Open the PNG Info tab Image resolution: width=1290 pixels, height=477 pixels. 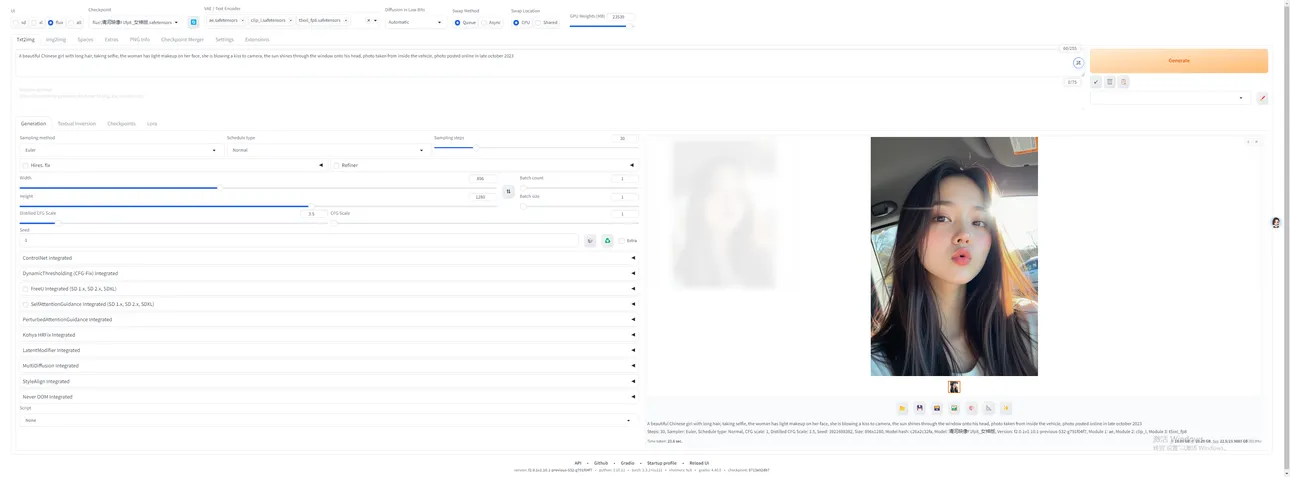coord(140,39)
